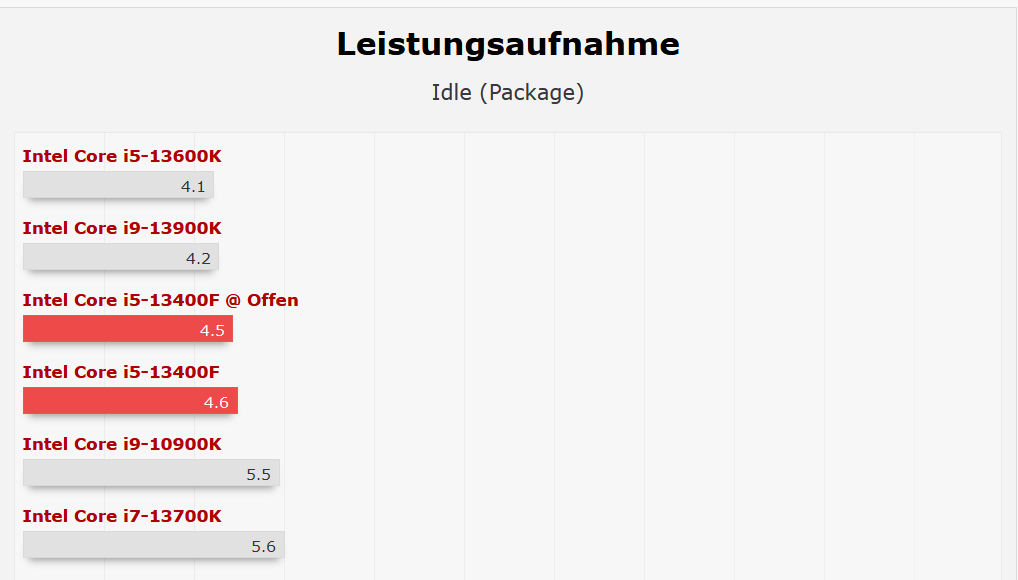This screenshot has width=1018, height=580.
Task: Click the gray bar for i5-13600K
Action: (100, 185)
